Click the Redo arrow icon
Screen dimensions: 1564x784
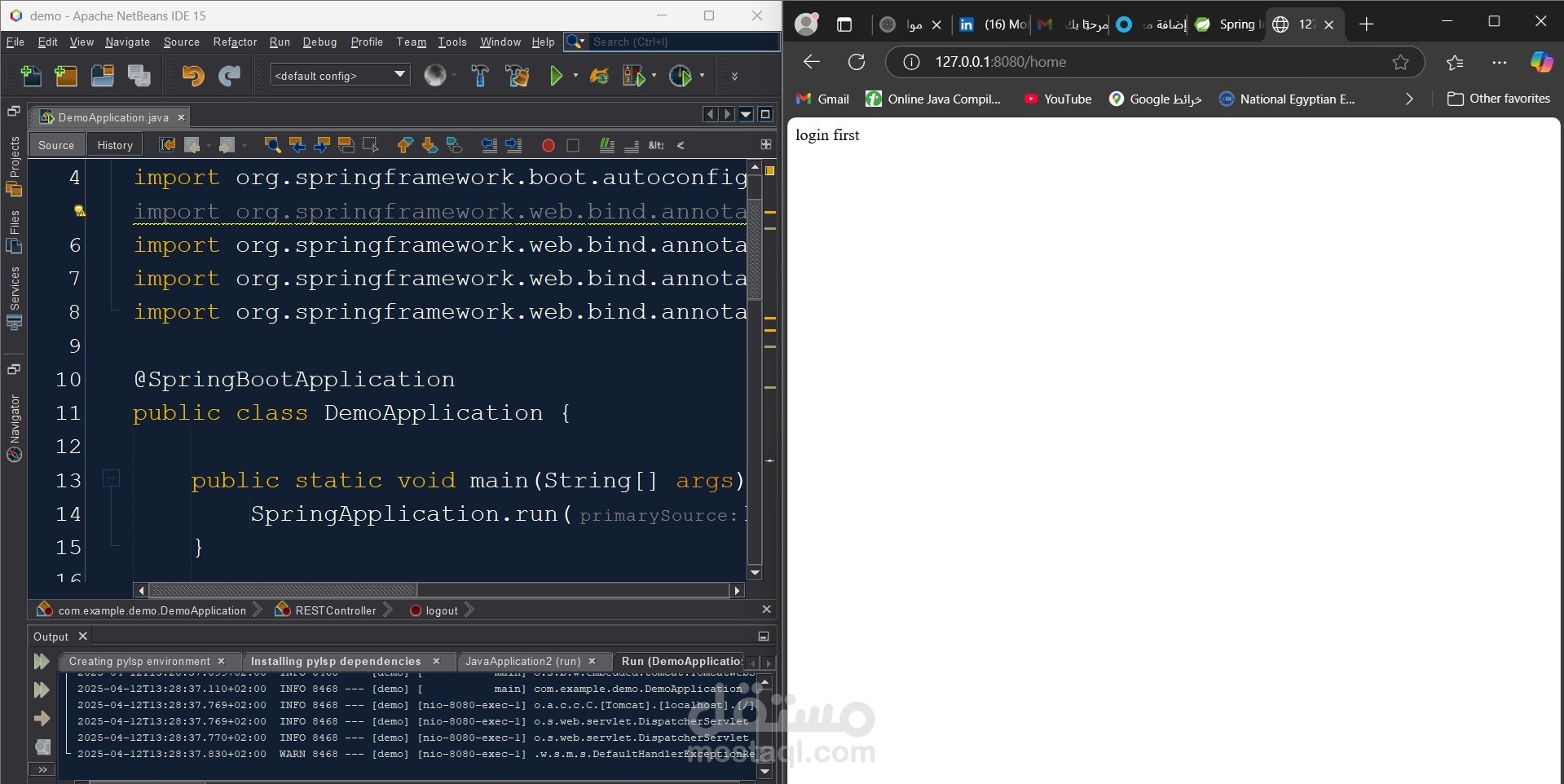point(230,76)
